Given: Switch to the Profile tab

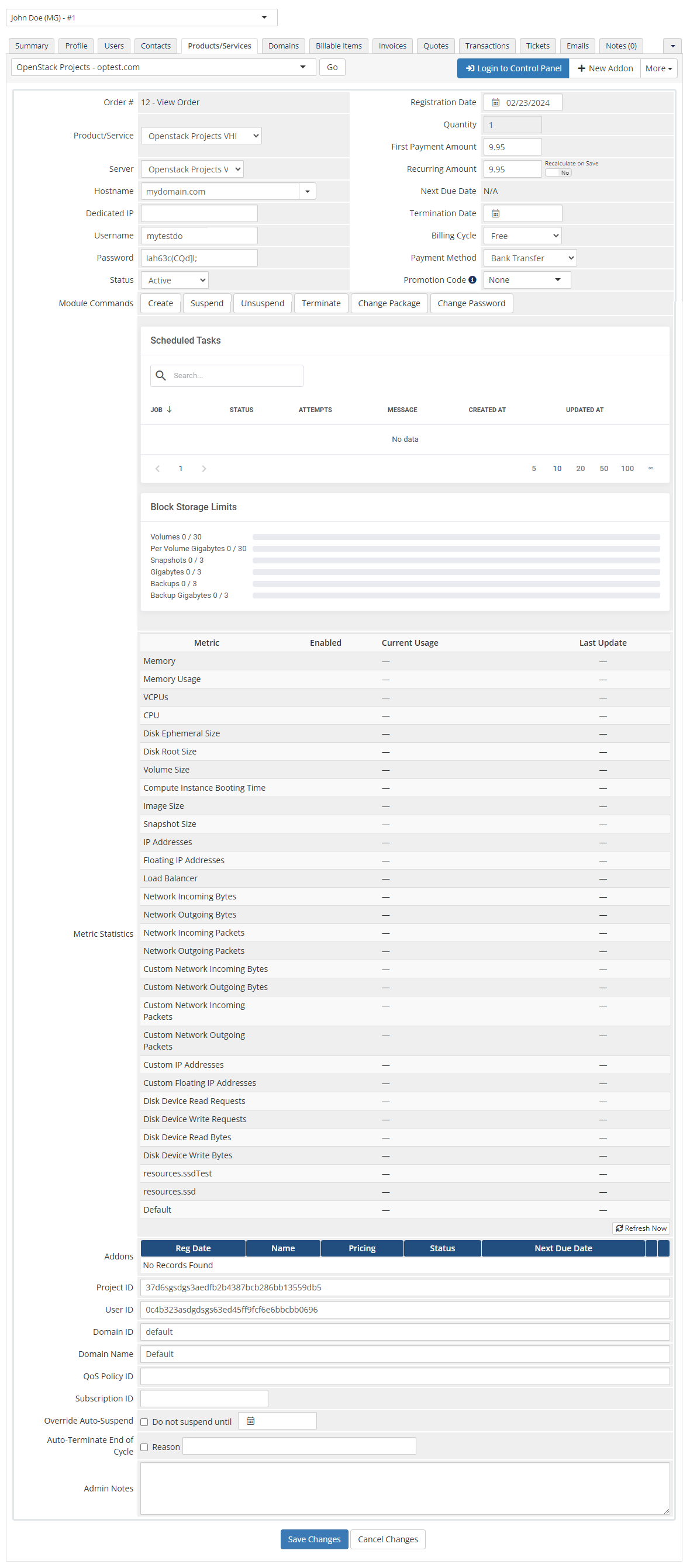Looking at the screenshot, I should coord(76,46).
